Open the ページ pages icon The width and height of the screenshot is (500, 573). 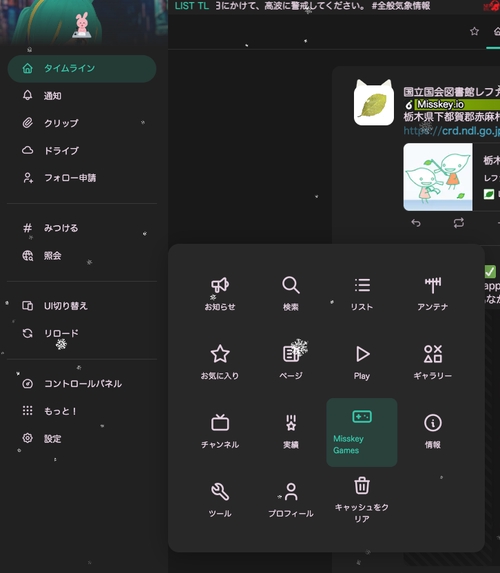[291, 354]
